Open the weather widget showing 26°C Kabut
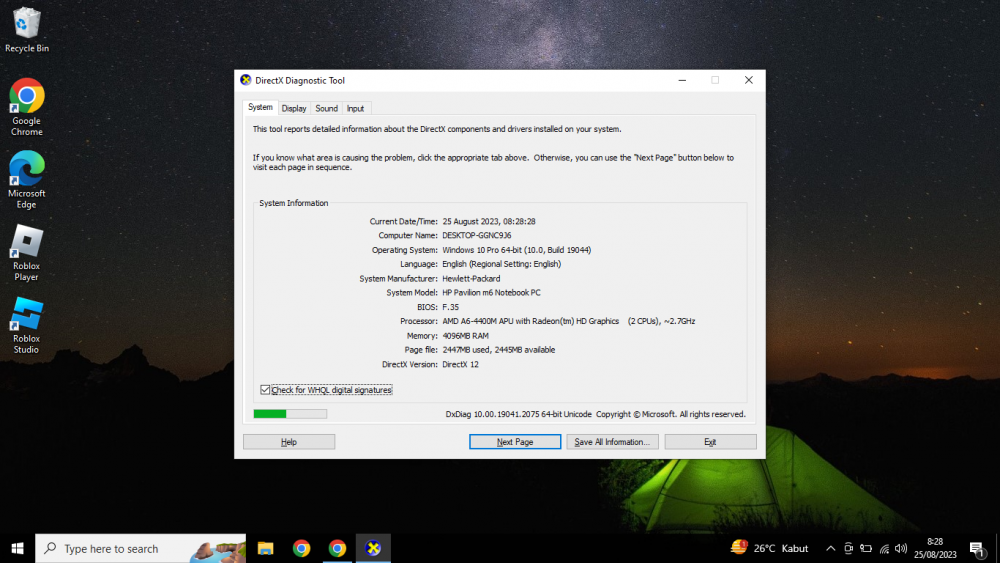The width and height of the screenshot is (1000, 563). click(x=770, y=548)
